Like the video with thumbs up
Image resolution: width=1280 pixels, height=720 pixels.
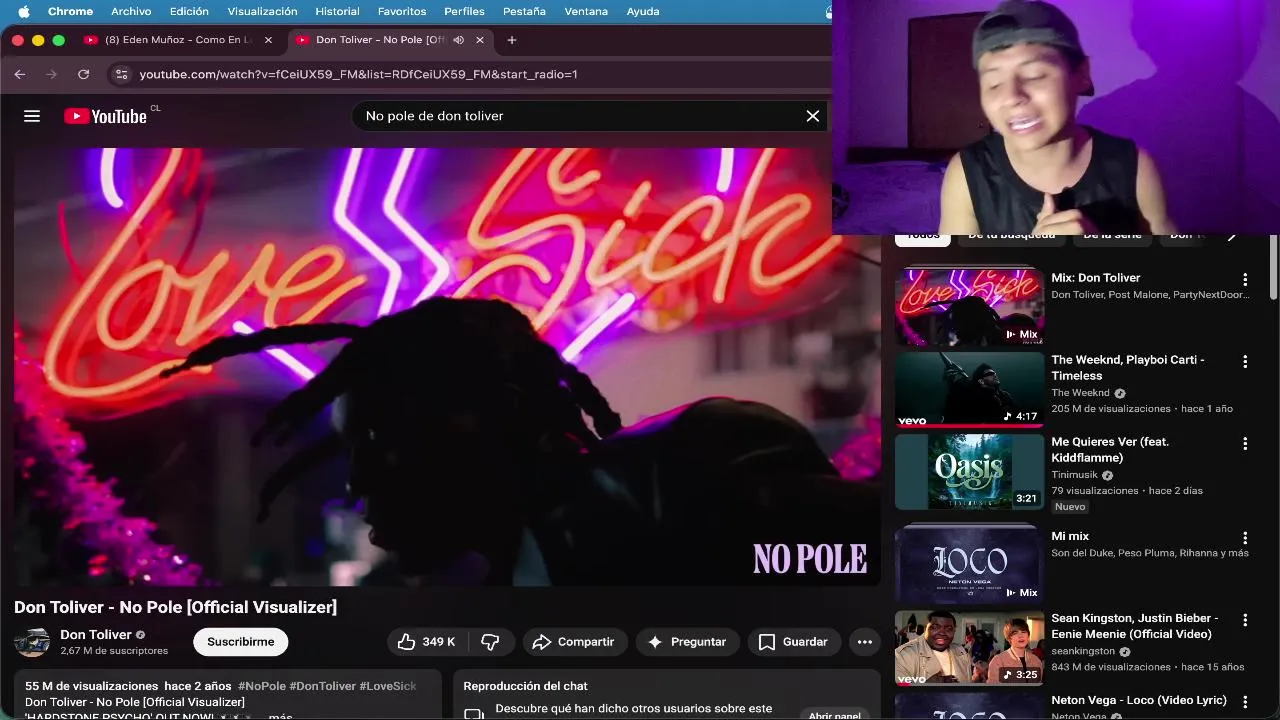click(x=426, y=642)
